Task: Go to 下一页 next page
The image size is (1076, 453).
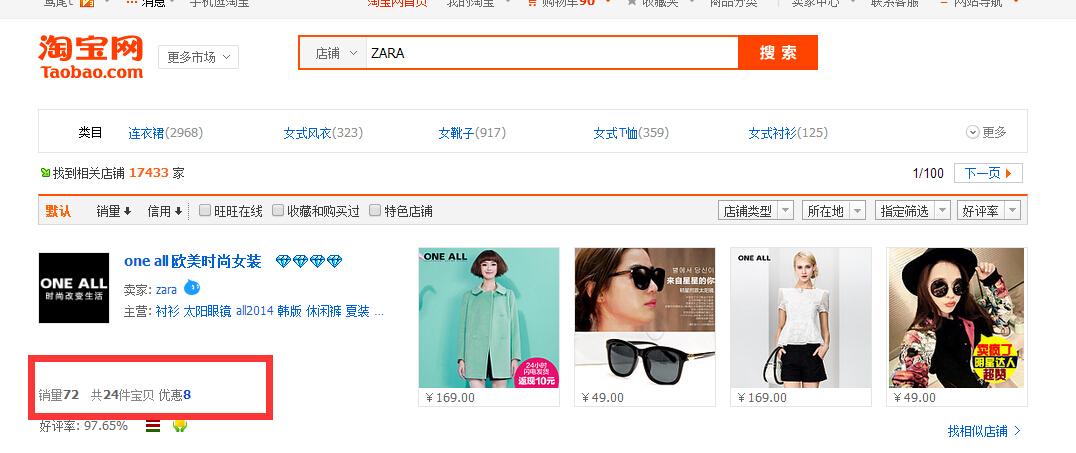Action: point(988,173)
